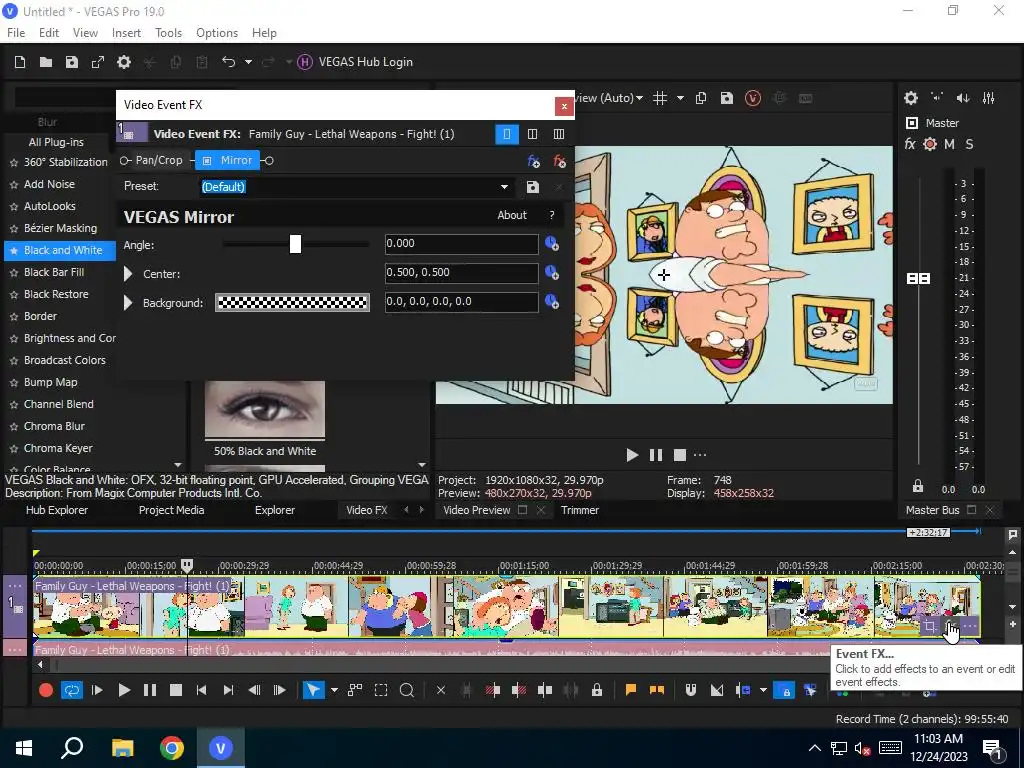Open the Tools menu
Screen dimensions: 1024x768
pos(168,33)
